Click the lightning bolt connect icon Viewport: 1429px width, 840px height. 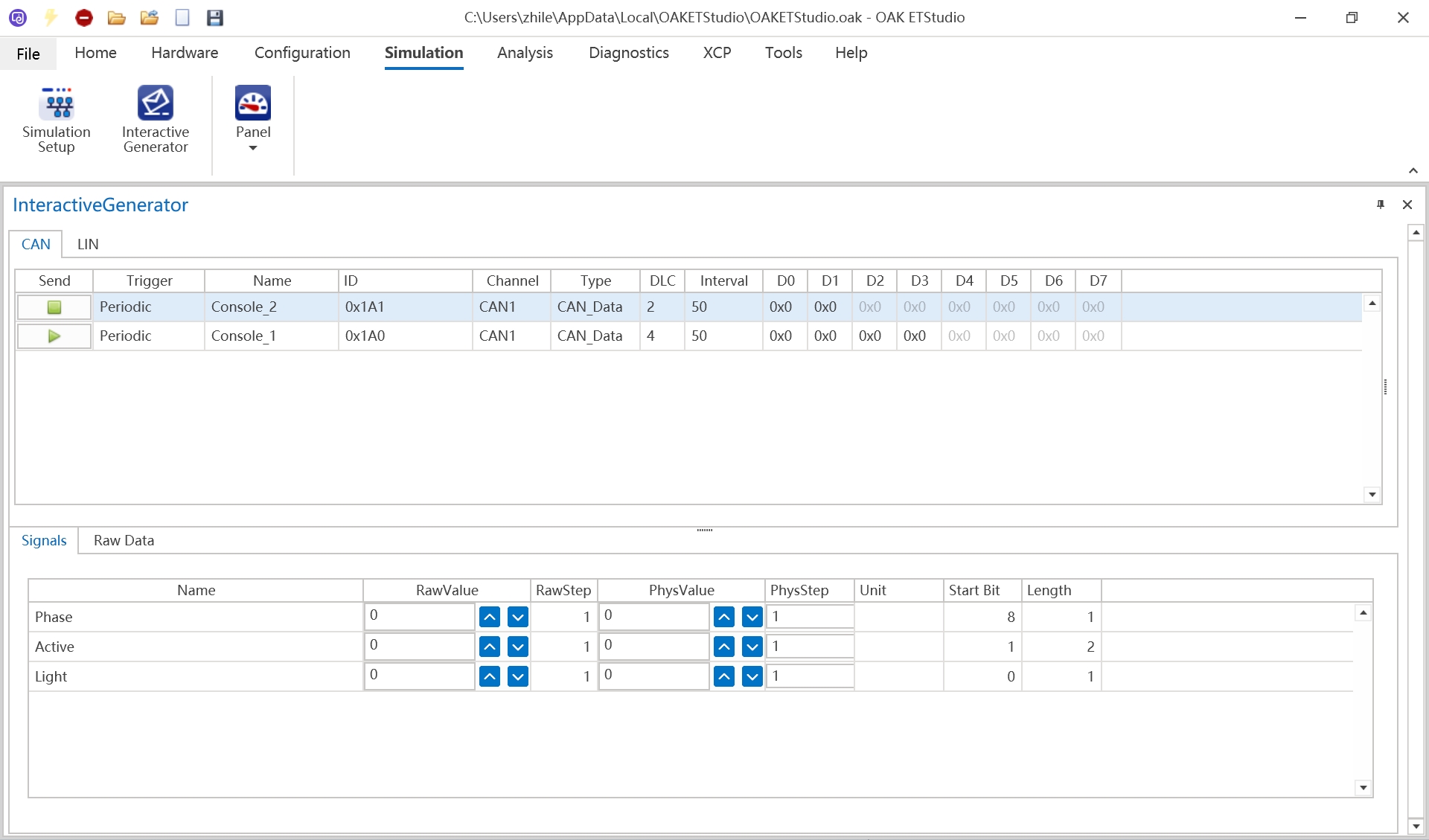[51, 18]
